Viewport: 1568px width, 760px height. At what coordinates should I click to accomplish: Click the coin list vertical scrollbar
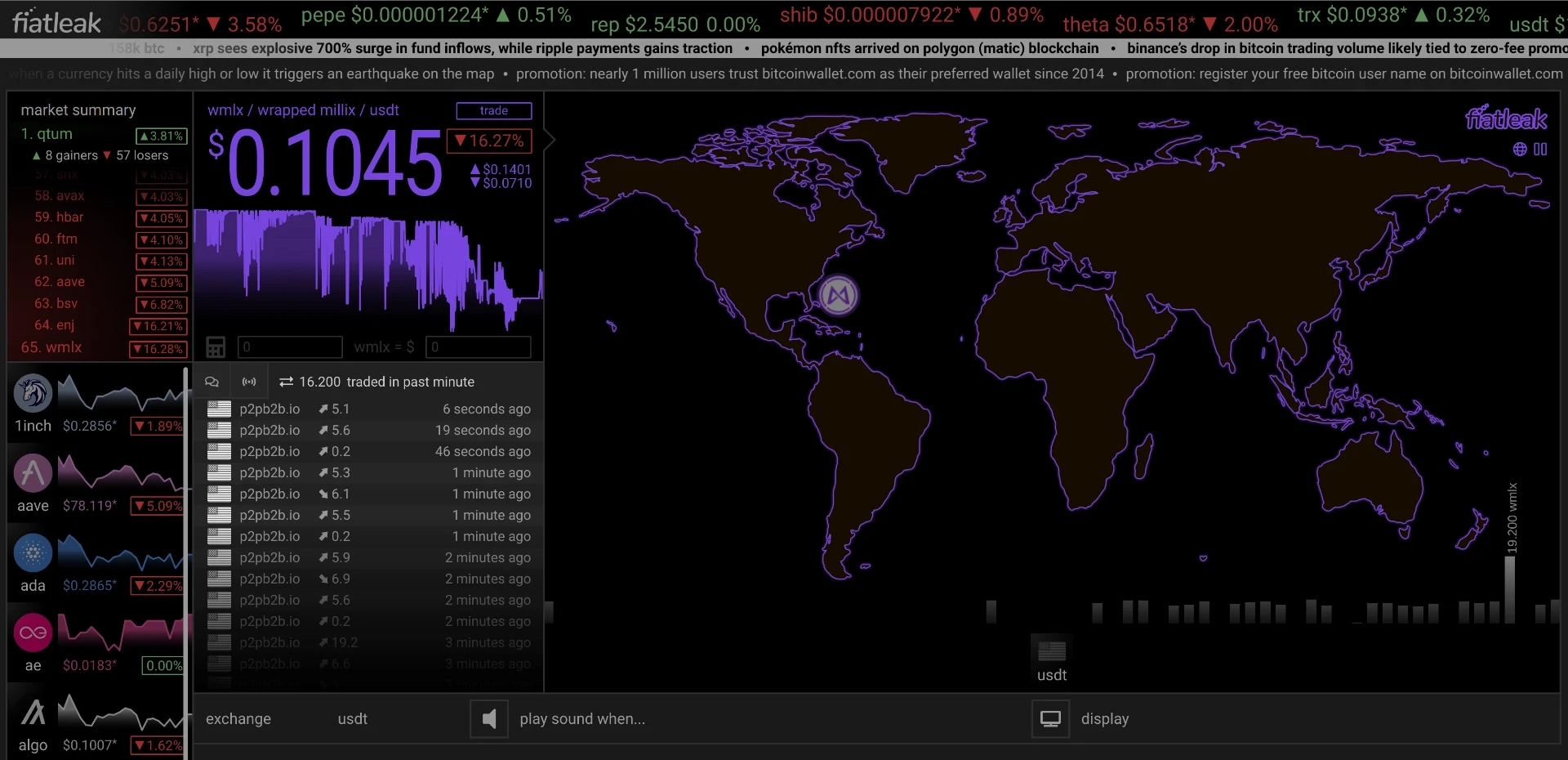tap(186, 563)
